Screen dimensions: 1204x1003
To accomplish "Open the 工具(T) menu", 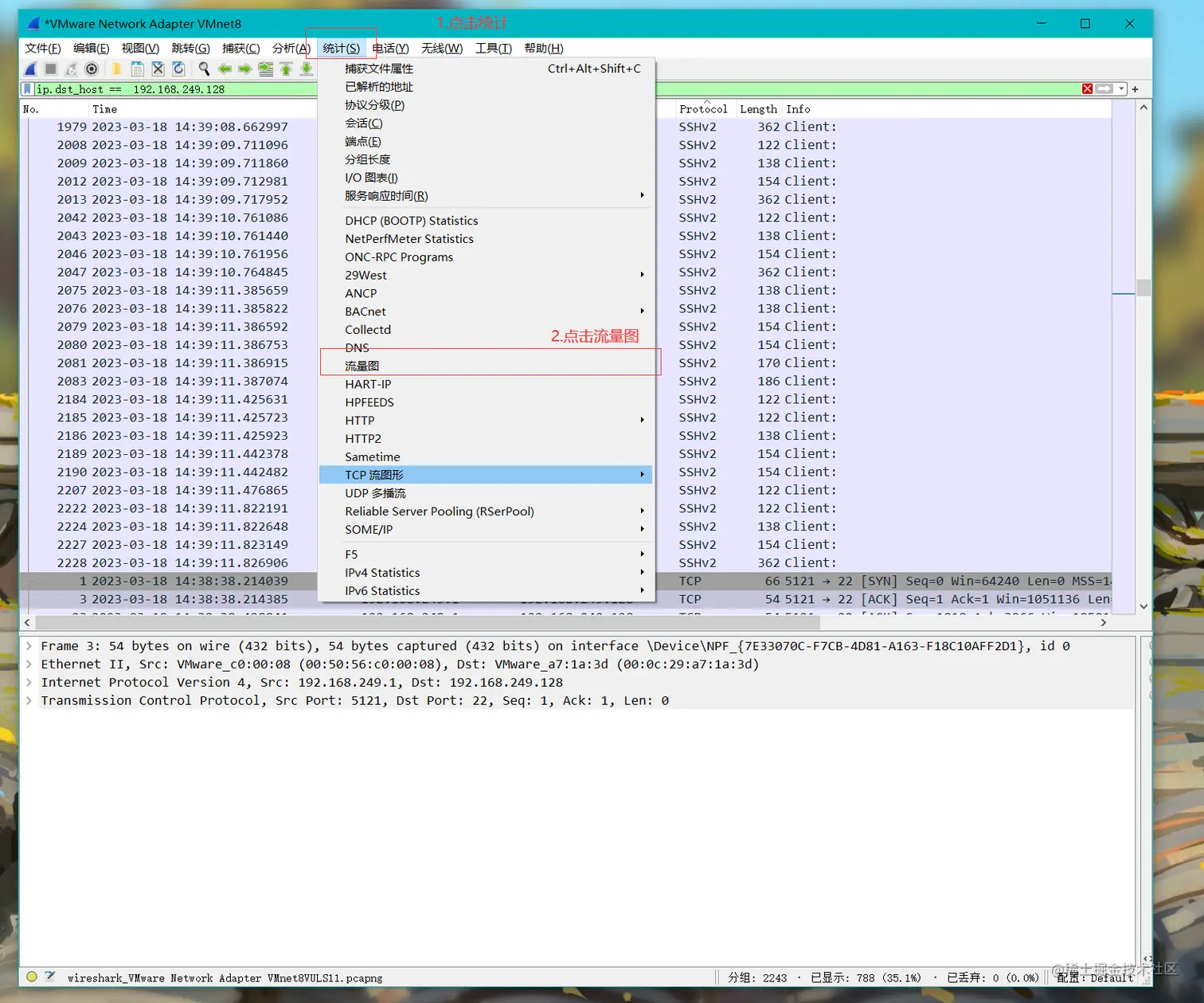I will point(494,49).
